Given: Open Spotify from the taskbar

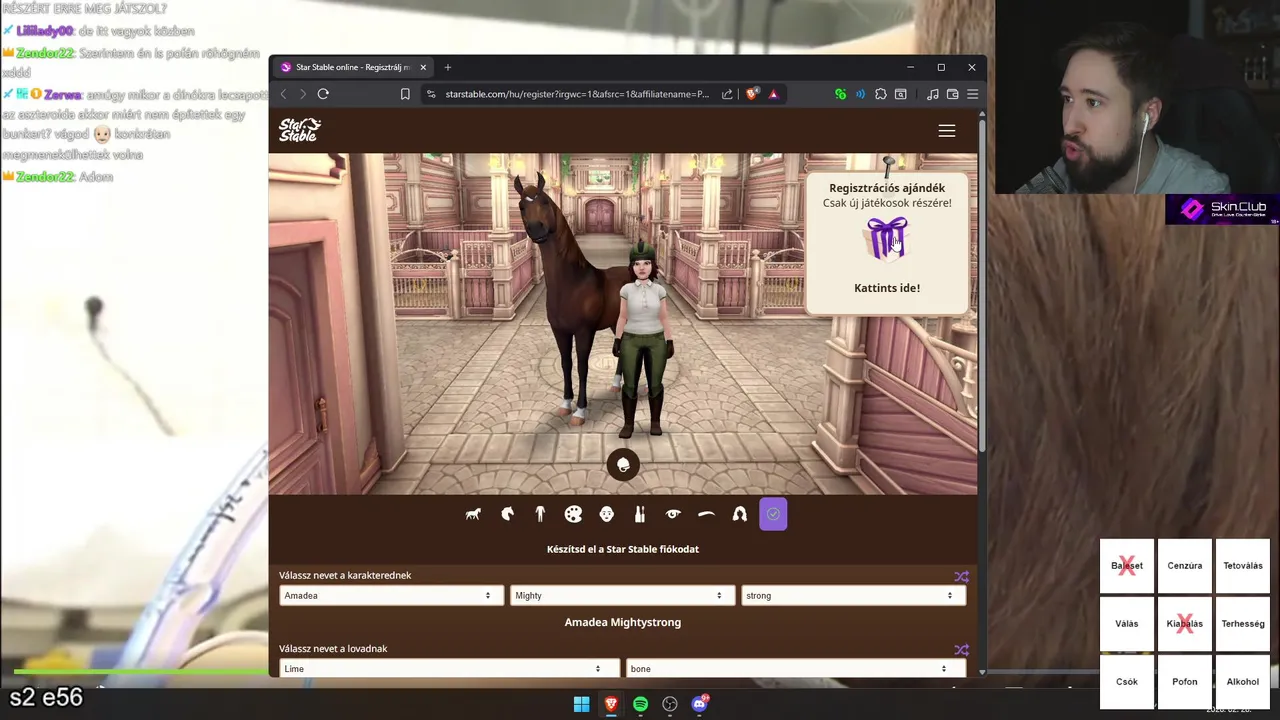Looking at the screenshot, I should click(x=640, y=704).
